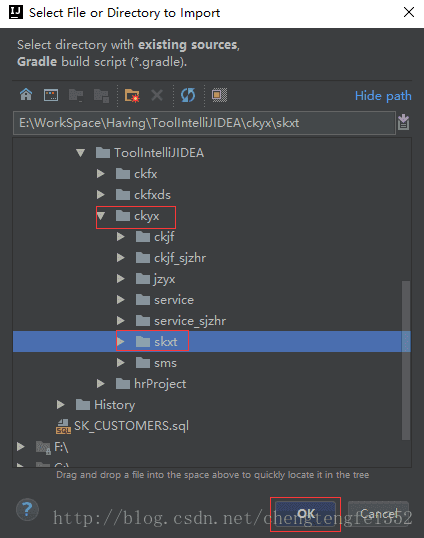The width and height of the screenshot is (424, 538).
Task: Select the jzyx folder
Action: 164,279
